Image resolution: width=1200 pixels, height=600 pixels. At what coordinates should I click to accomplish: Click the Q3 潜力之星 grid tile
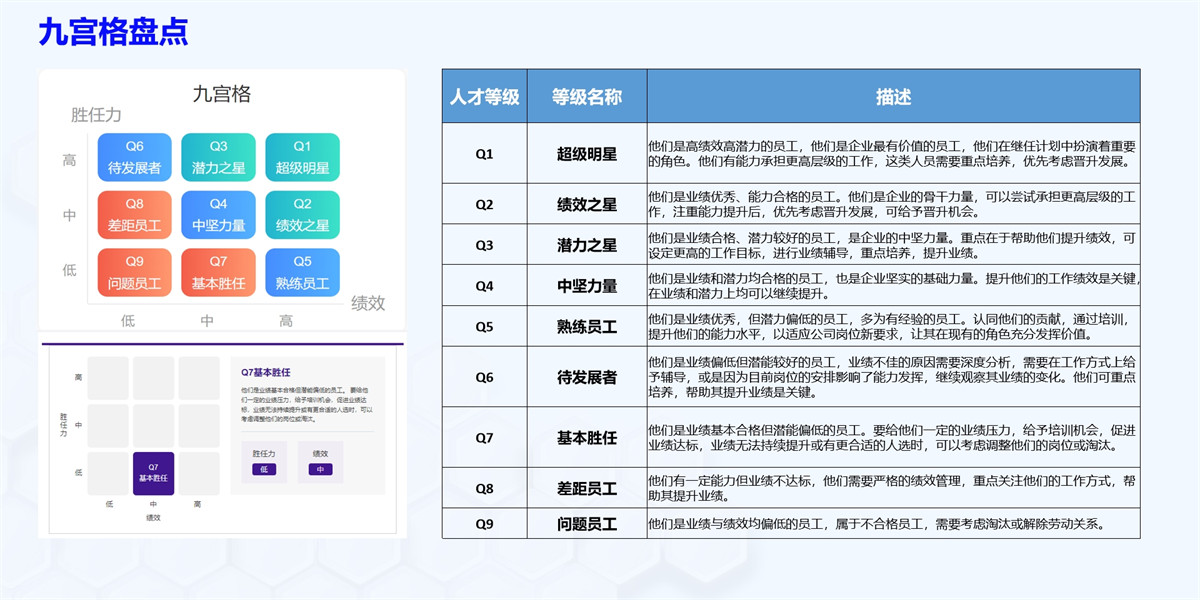218,158
